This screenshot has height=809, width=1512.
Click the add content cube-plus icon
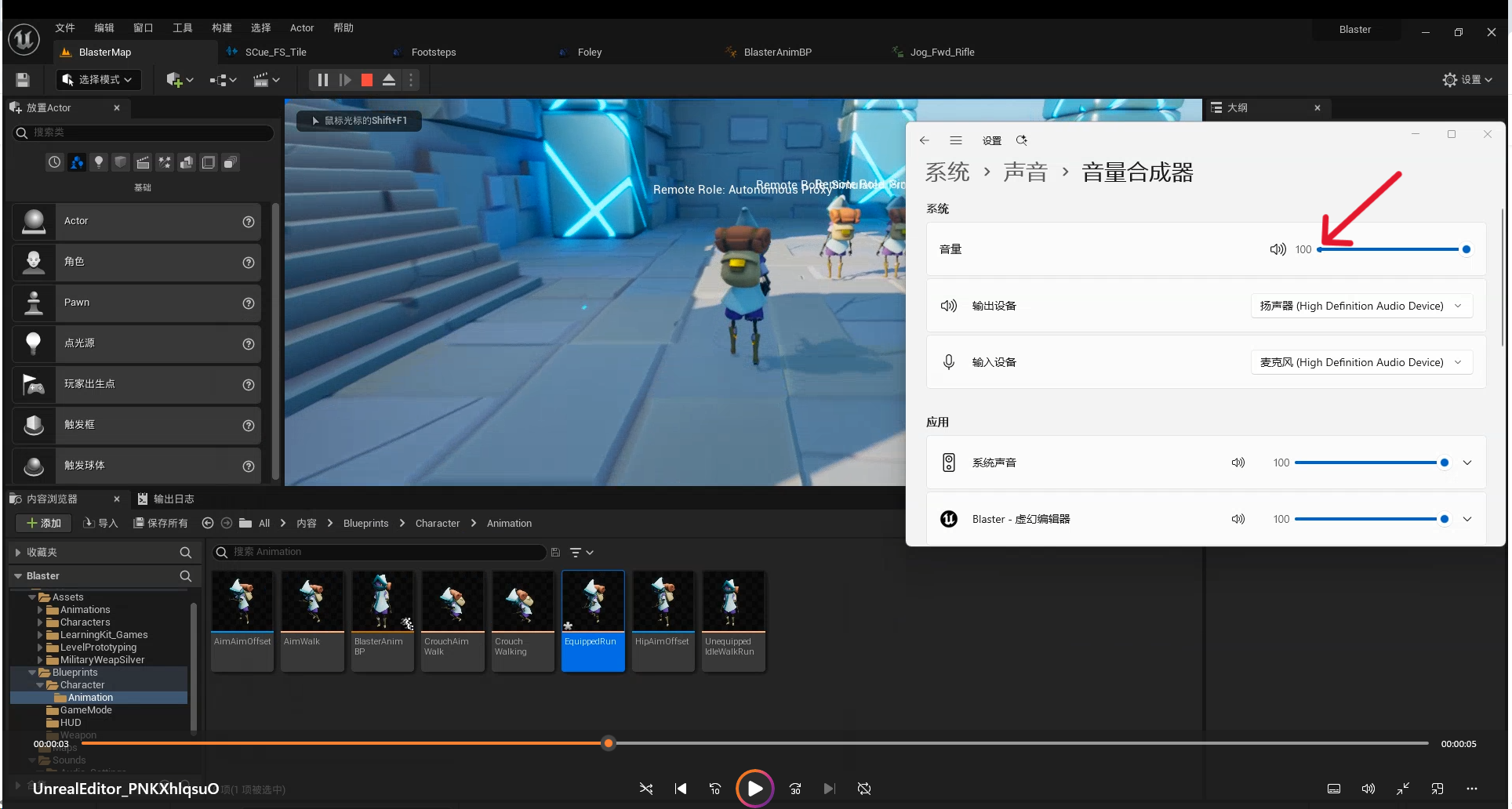click(179, 80)
